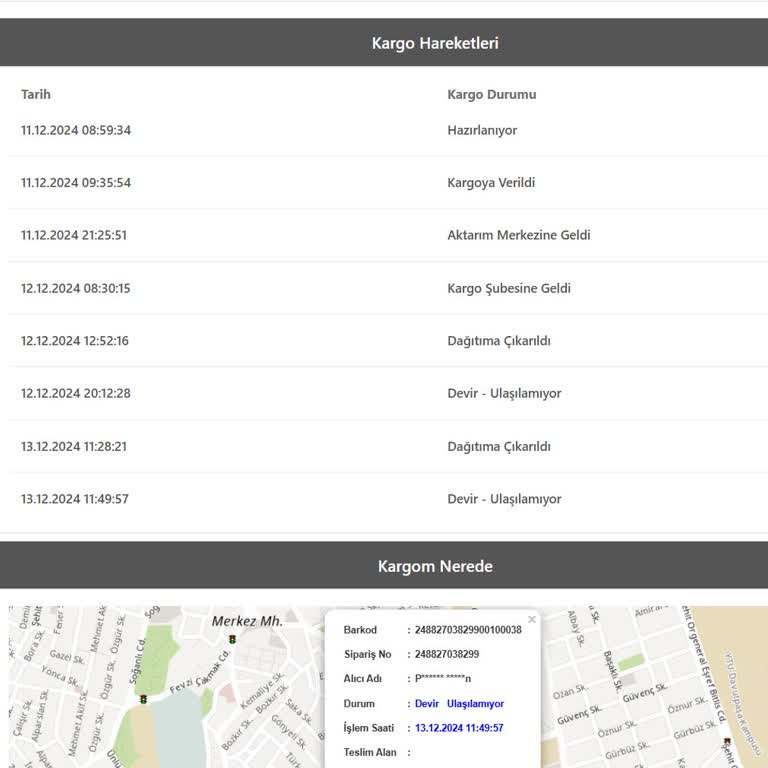768x768 pixels.
Task: Click Sipariş No value 248827038299
Action: (x=447, y=654)
